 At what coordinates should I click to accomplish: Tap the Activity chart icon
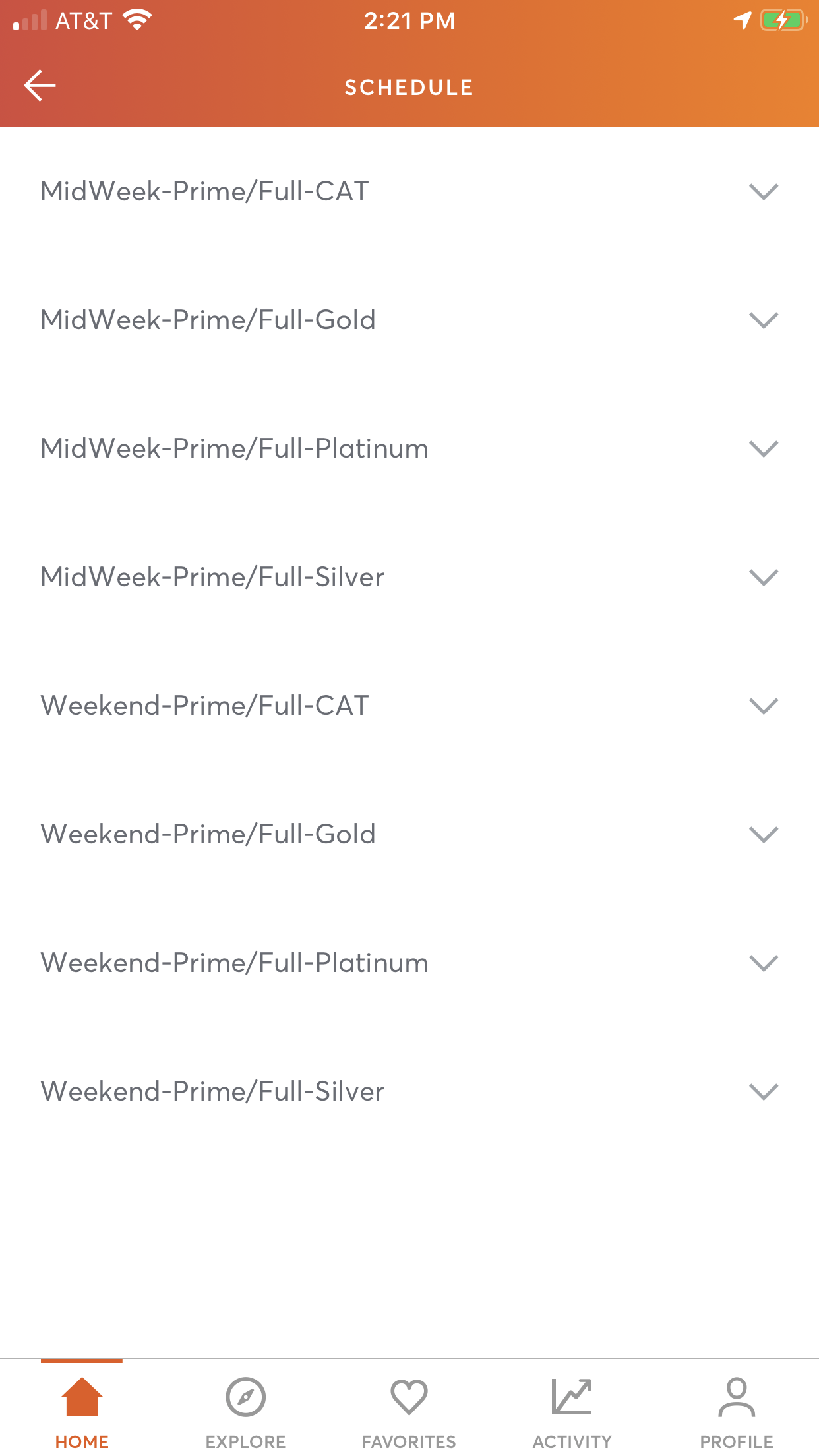coord(572,1397)
